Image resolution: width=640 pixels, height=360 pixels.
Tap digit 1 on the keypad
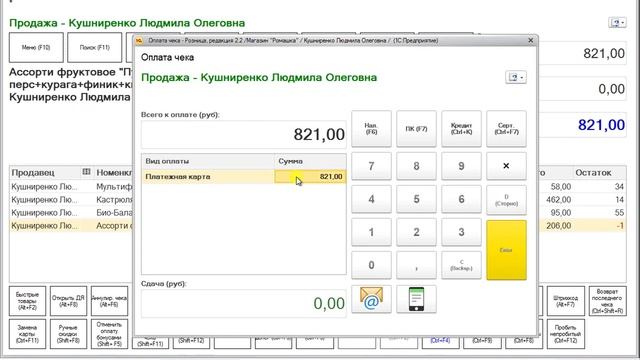click(x=371, y=232)
